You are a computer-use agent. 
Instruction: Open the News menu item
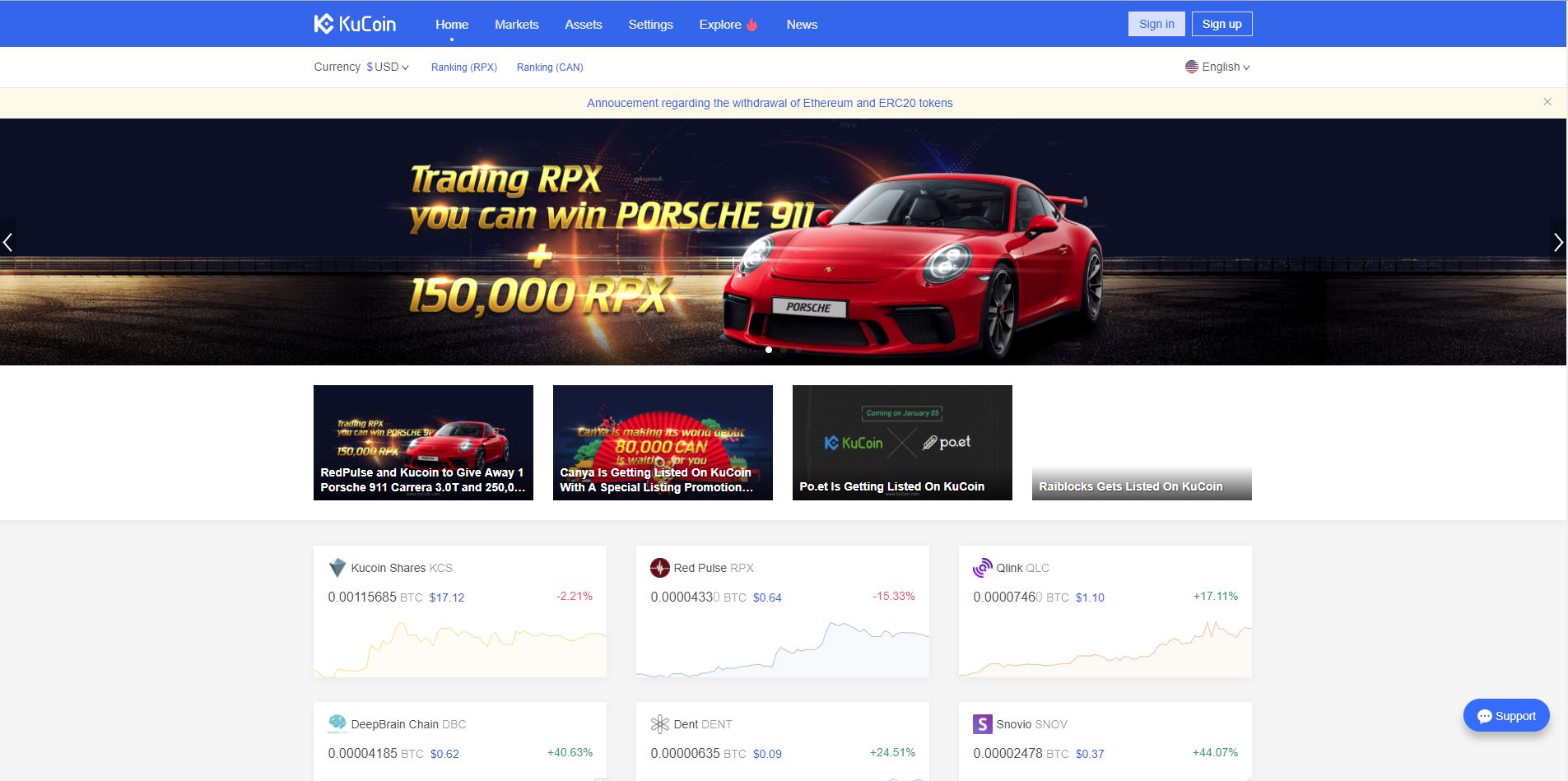click(x=802, y=25)
